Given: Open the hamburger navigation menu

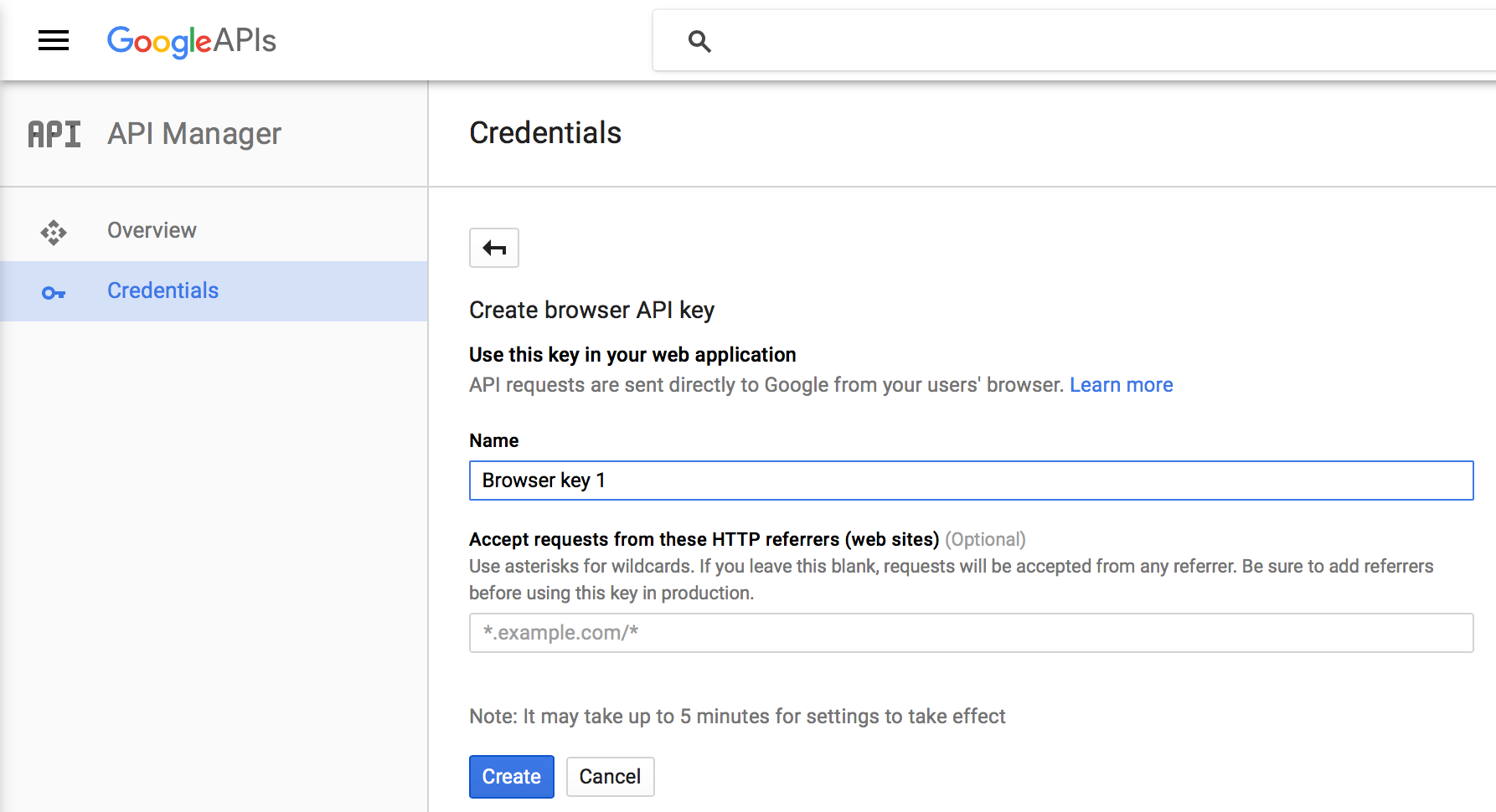Looking at the screenshot, I should click(x=54, y=40).
